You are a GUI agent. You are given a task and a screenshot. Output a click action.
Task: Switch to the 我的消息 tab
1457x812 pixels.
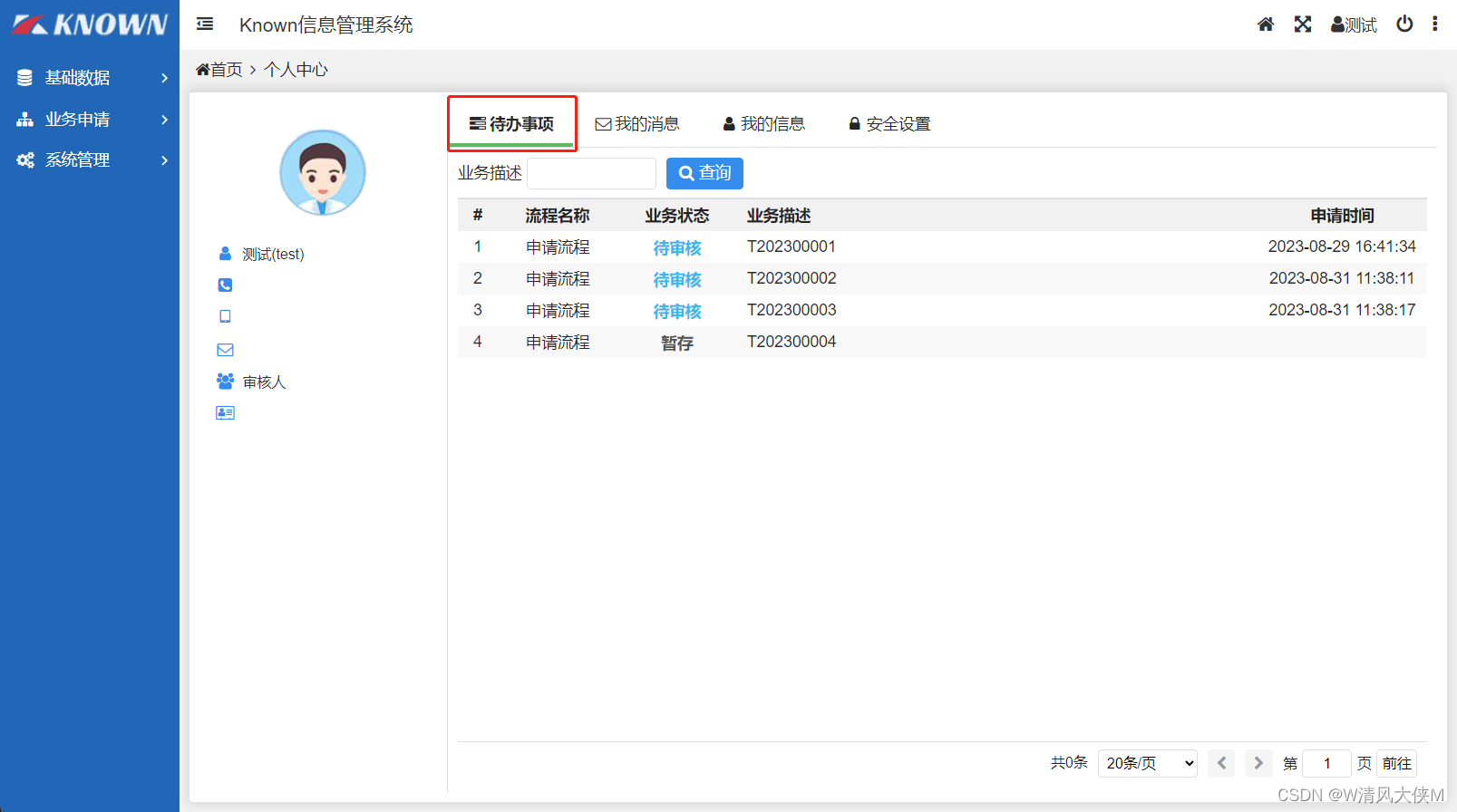[637, 124]
